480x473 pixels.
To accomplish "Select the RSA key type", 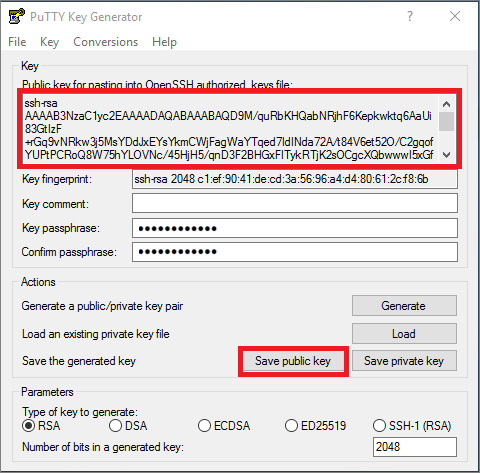I will click(x=41, y=426).
